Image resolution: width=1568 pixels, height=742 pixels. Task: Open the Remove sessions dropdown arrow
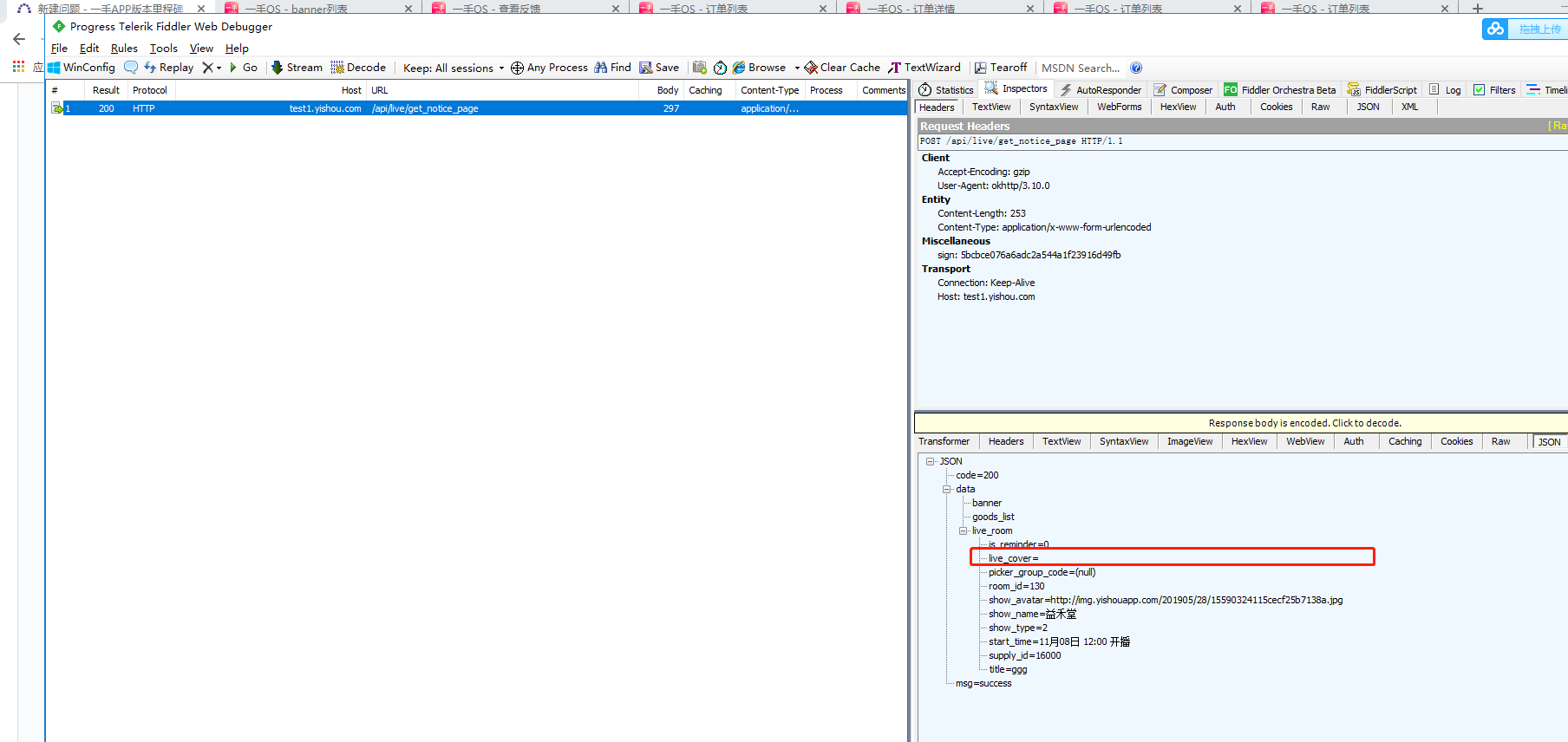pos(219,68)
